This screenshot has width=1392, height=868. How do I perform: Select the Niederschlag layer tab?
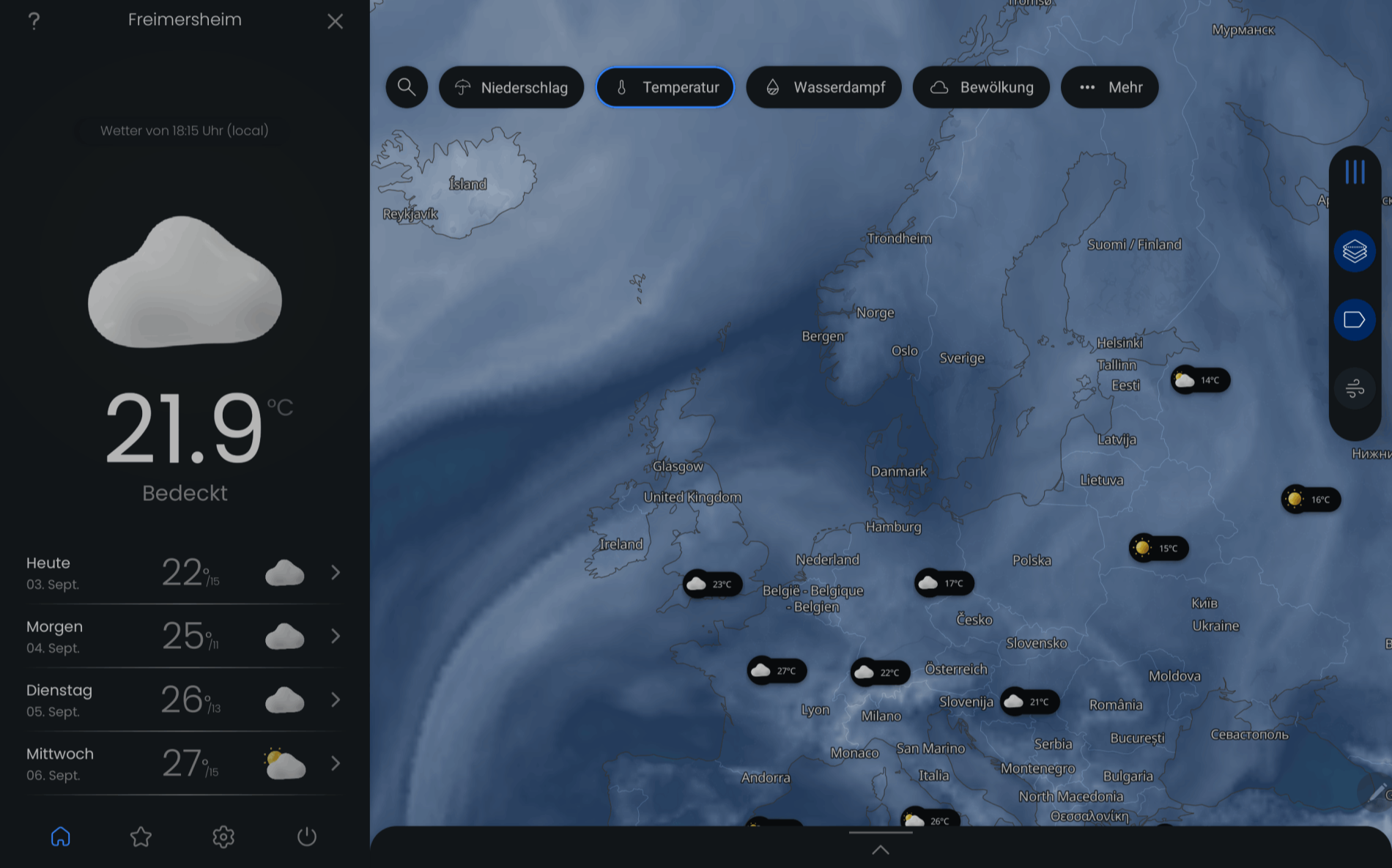point(511,88)
